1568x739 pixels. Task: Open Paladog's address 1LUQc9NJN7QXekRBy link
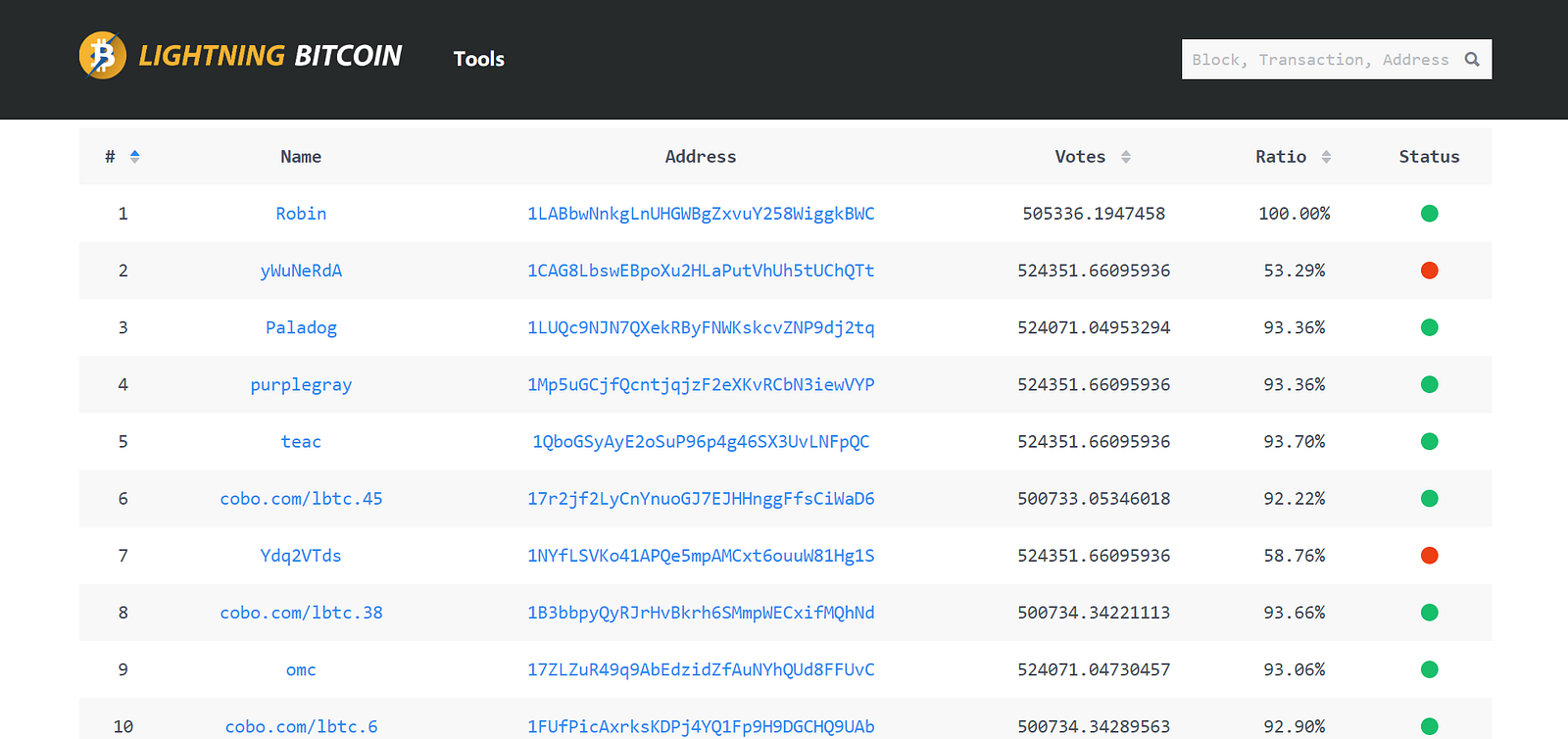pyautogui.click(x=701, y=327)
